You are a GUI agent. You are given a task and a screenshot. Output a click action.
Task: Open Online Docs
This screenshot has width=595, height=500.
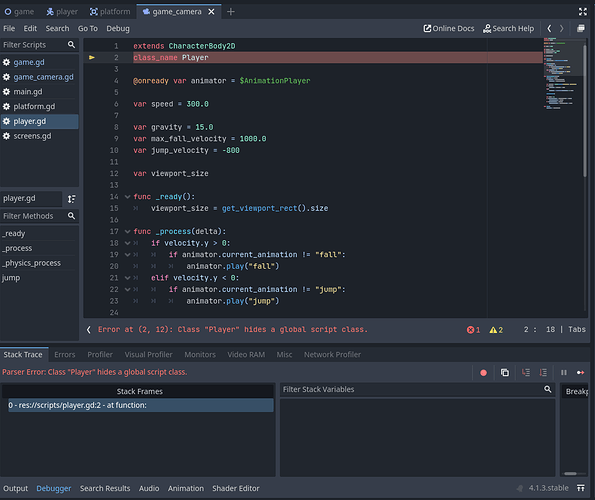[449, 28]
